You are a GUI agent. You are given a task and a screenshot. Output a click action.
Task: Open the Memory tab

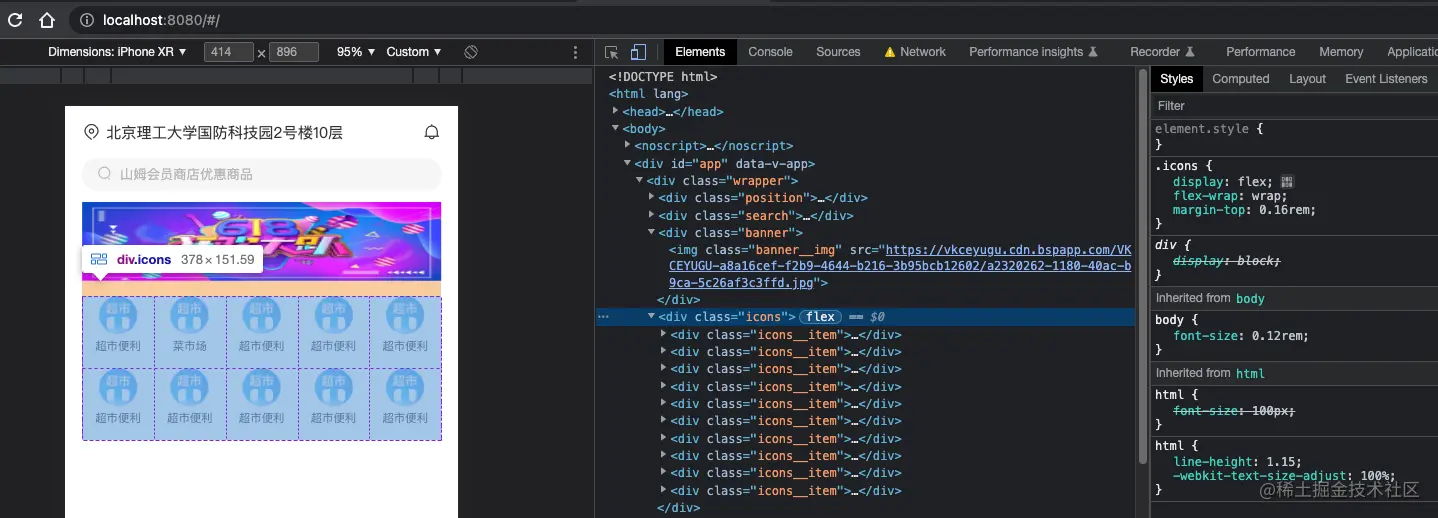[1340, 52]
